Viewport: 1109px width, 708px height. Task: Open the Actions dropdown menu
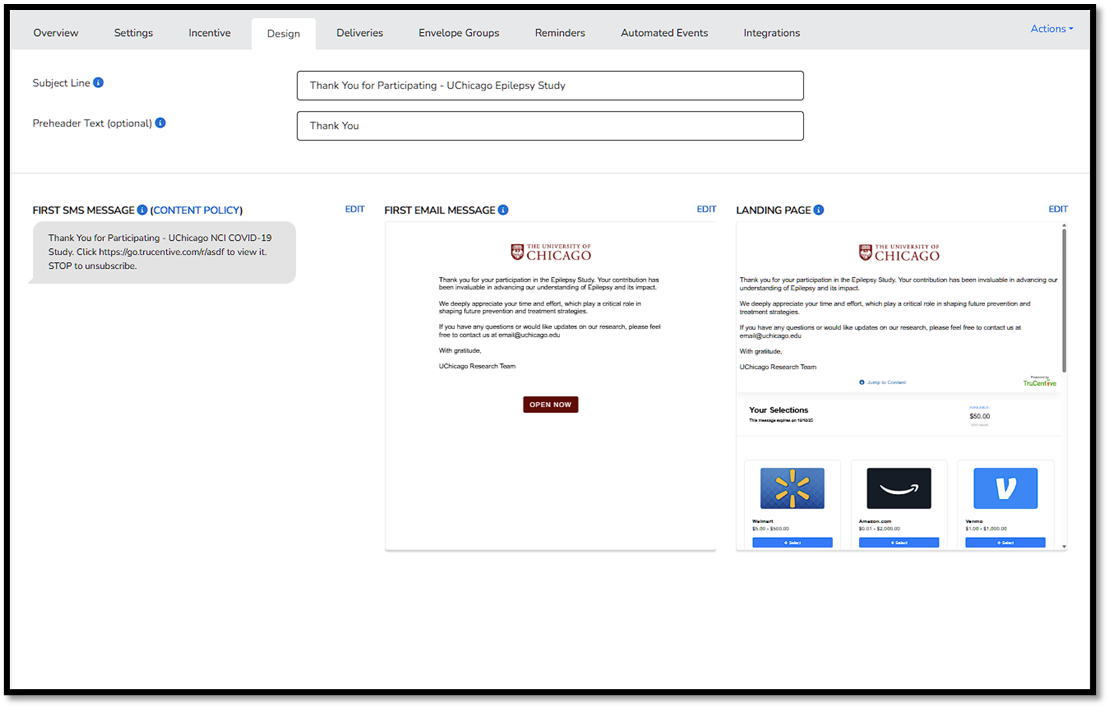(x=1051, y=28)
